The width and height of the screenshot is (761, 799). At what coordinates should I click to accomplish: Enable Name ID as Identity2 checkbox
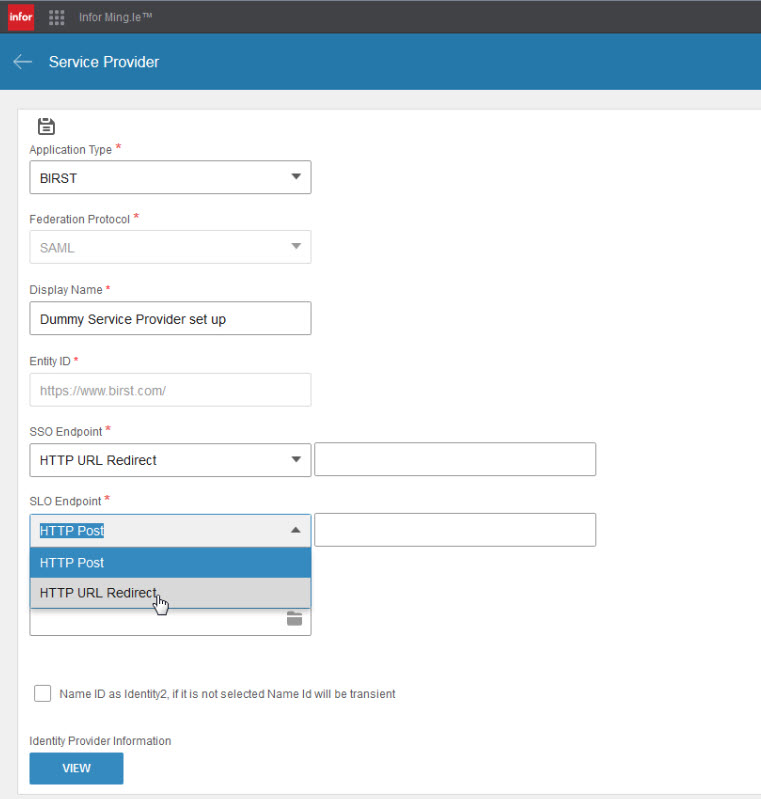click(42, 694)
